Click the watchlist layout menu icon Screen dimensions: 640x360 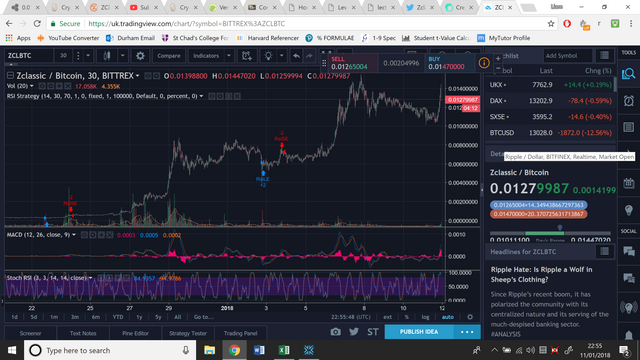click(604, 55)
